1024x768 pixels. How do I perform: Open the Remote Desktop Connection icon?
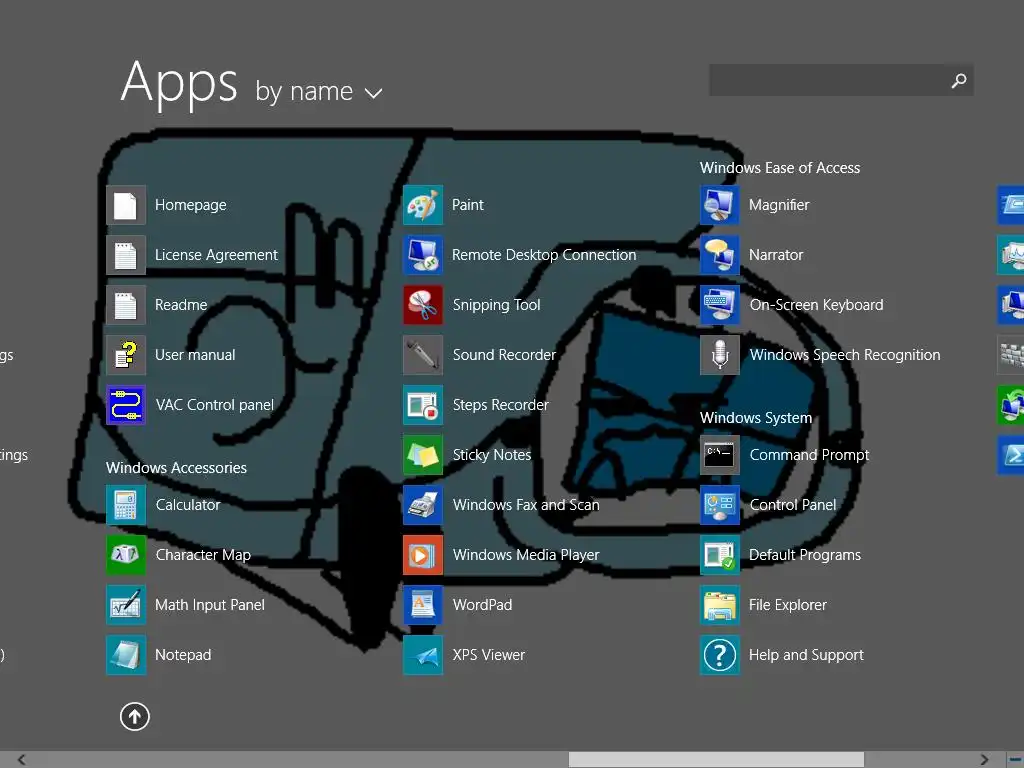[423, 255]
